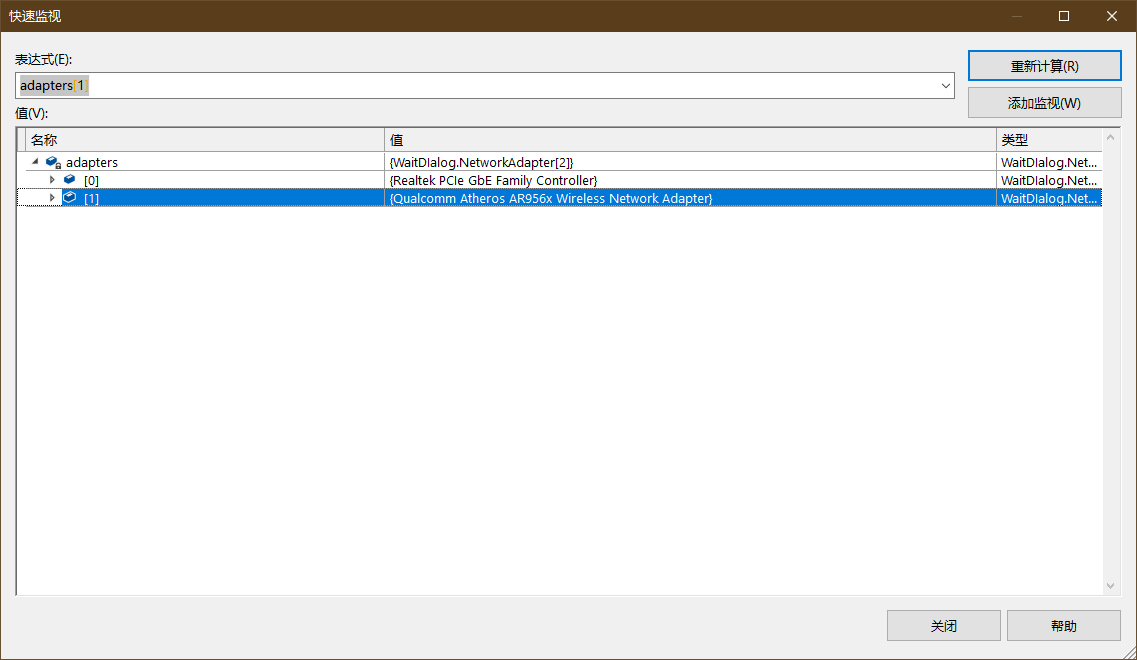Select the [1] row name
1137x660 pixels.
(x=91, y=198)
